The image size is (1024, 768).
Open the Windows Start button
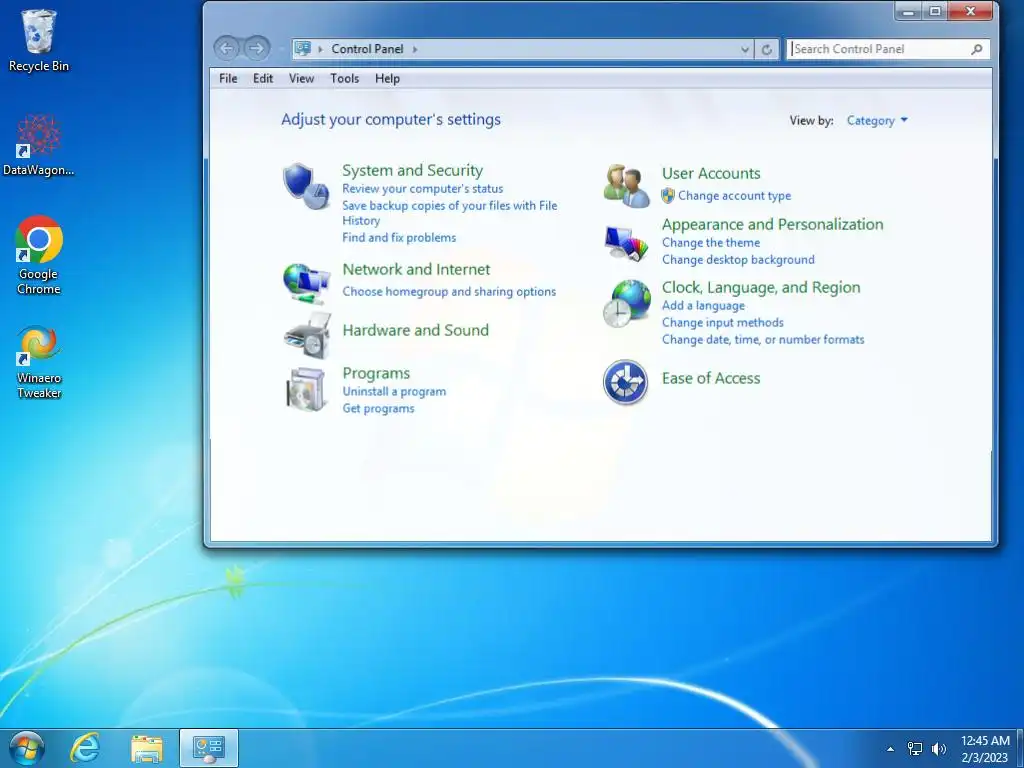click(x=27, y=748)
